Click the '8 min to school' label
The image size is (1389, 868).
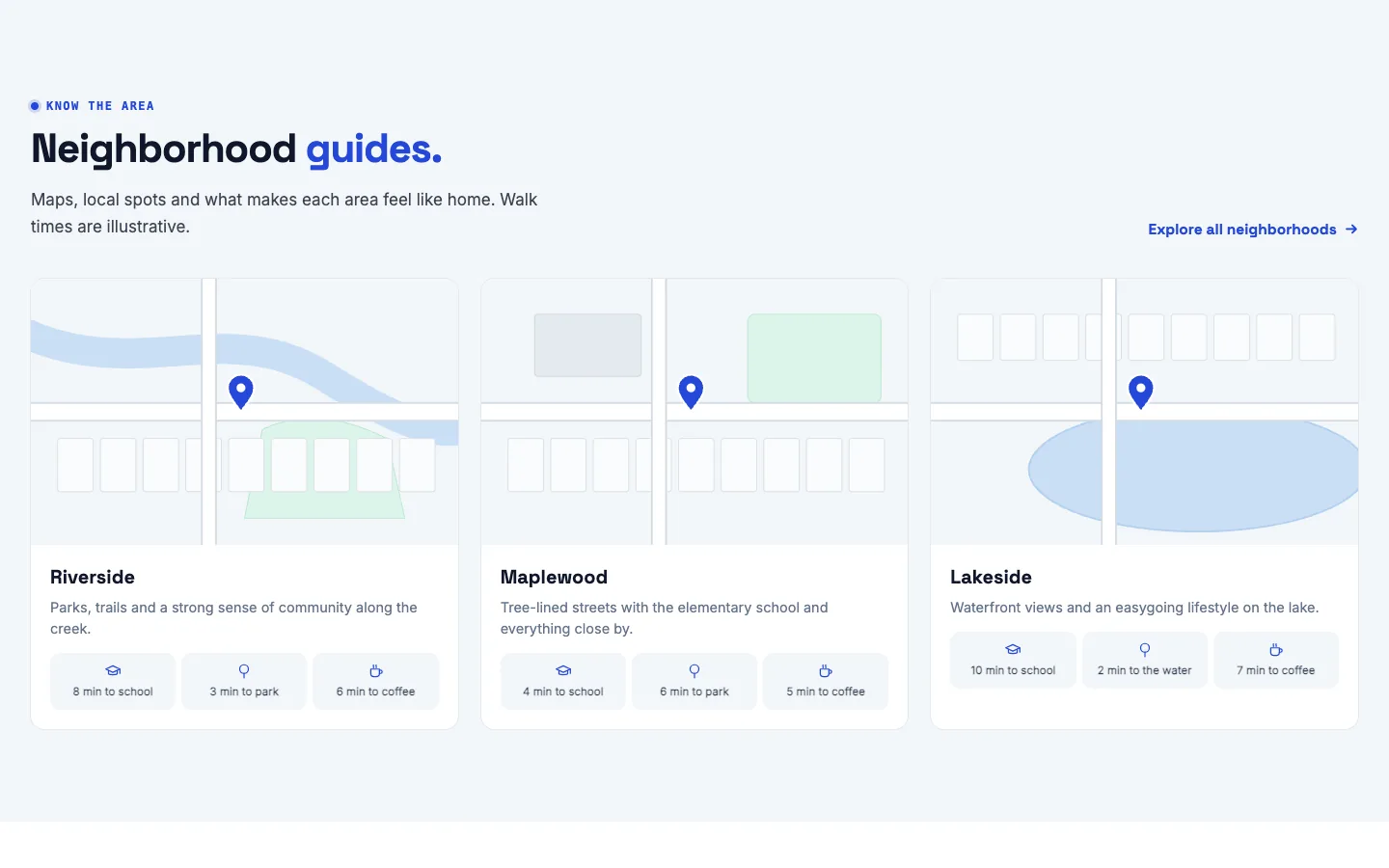[113, 692]
